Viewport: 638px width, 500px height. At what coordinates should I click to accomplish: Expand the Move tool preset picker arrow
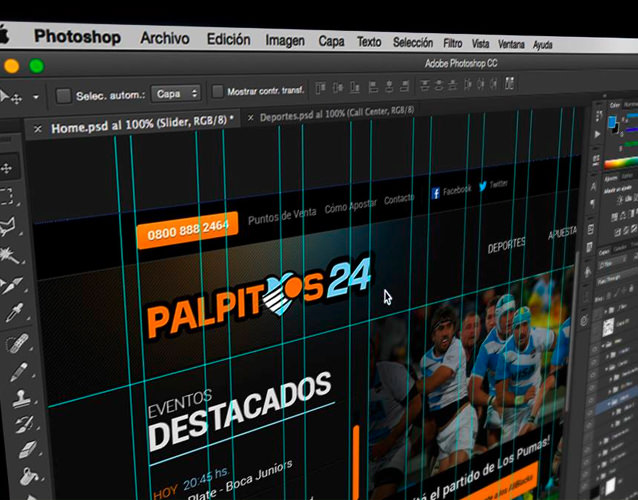click(36, 97)
